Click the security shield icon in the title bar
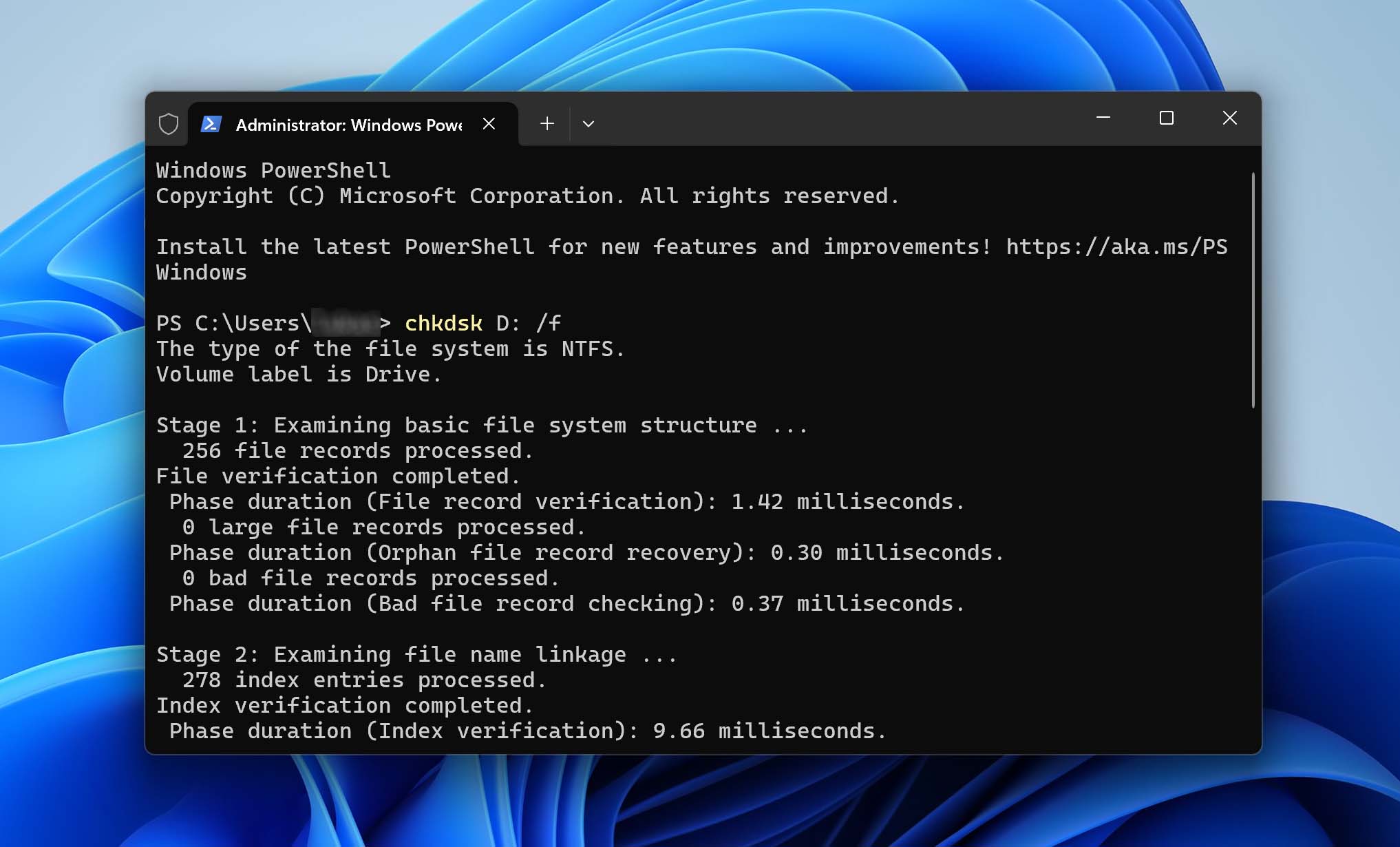Screen dimensions: 1400x847 [167, 124]
